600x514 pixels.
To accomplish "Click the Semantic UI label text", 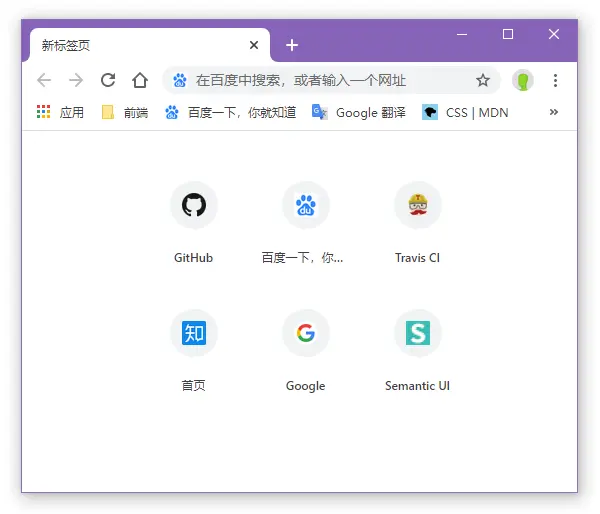I will click(x=417, y=385).
